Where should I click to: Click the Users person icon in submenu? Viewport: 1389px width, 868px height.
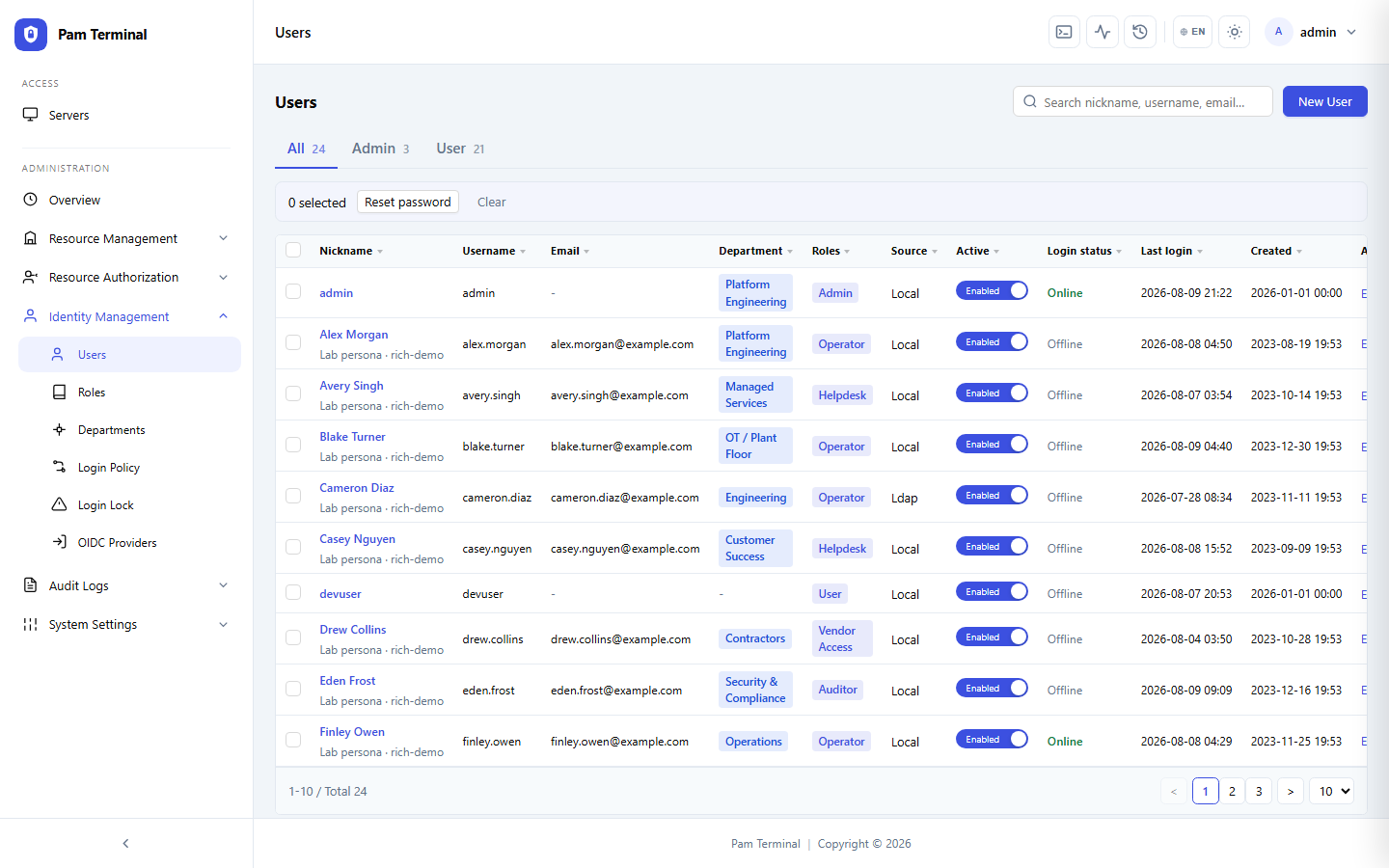coord(58,354)
